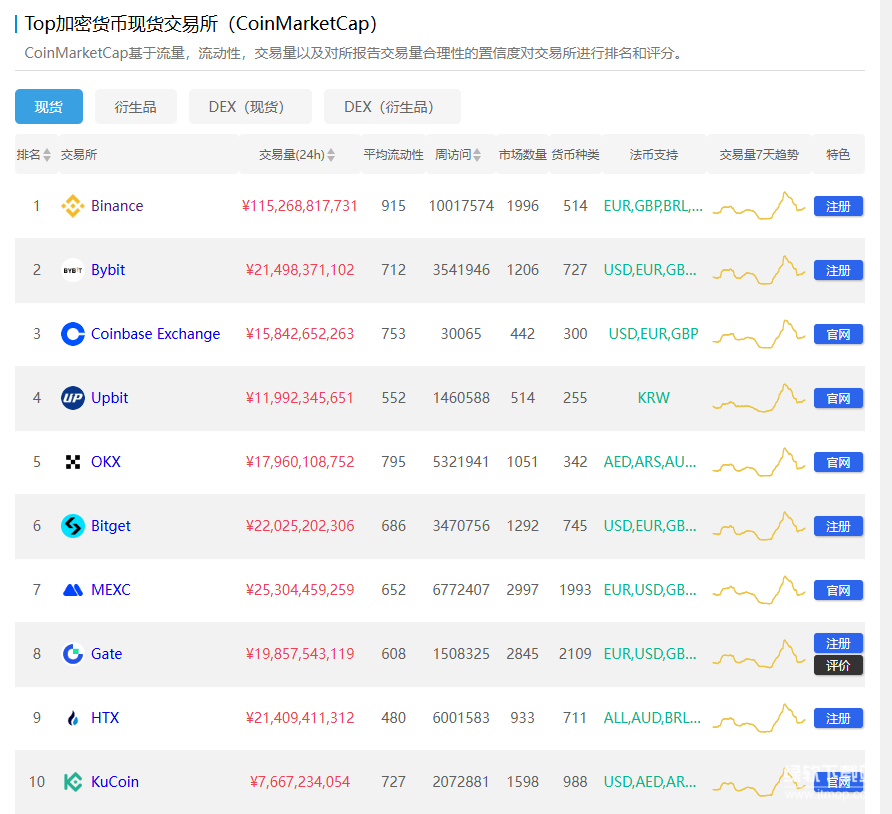The image size is (892, 814).
Task: Open the Gate exchange link
Action: [106, 654]
